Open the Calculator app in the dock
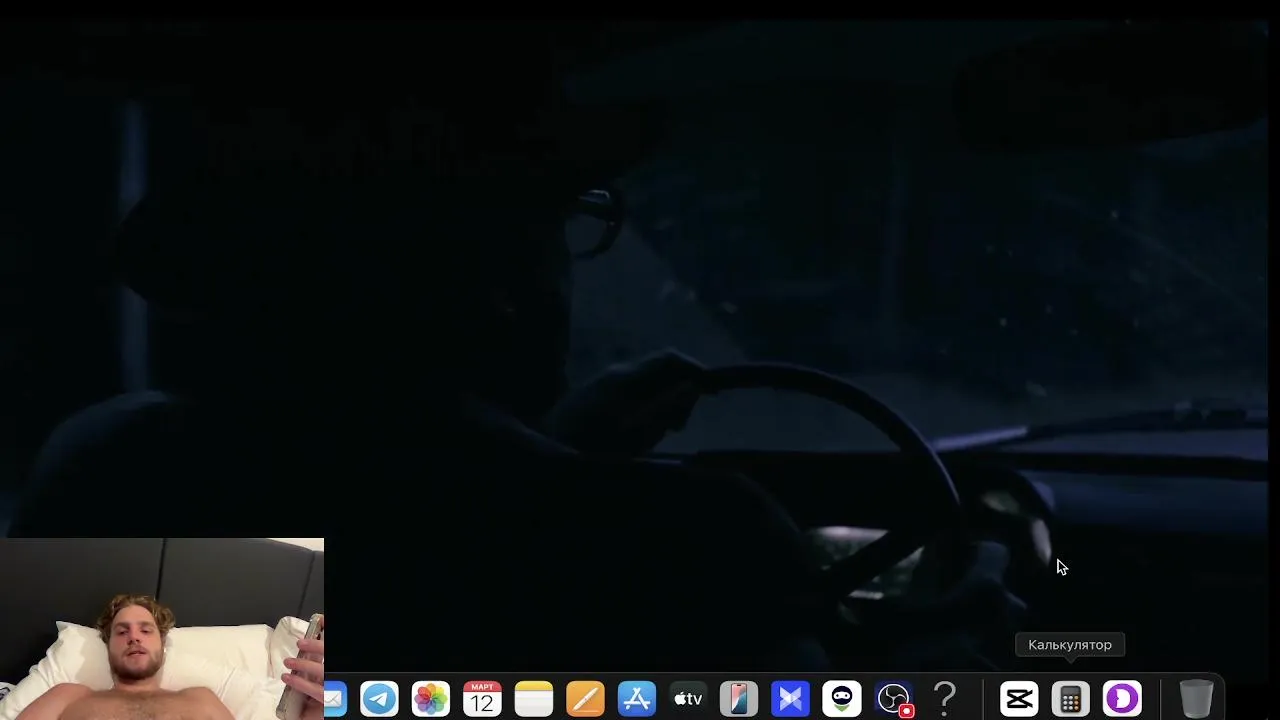 (x=1070, y=698)
